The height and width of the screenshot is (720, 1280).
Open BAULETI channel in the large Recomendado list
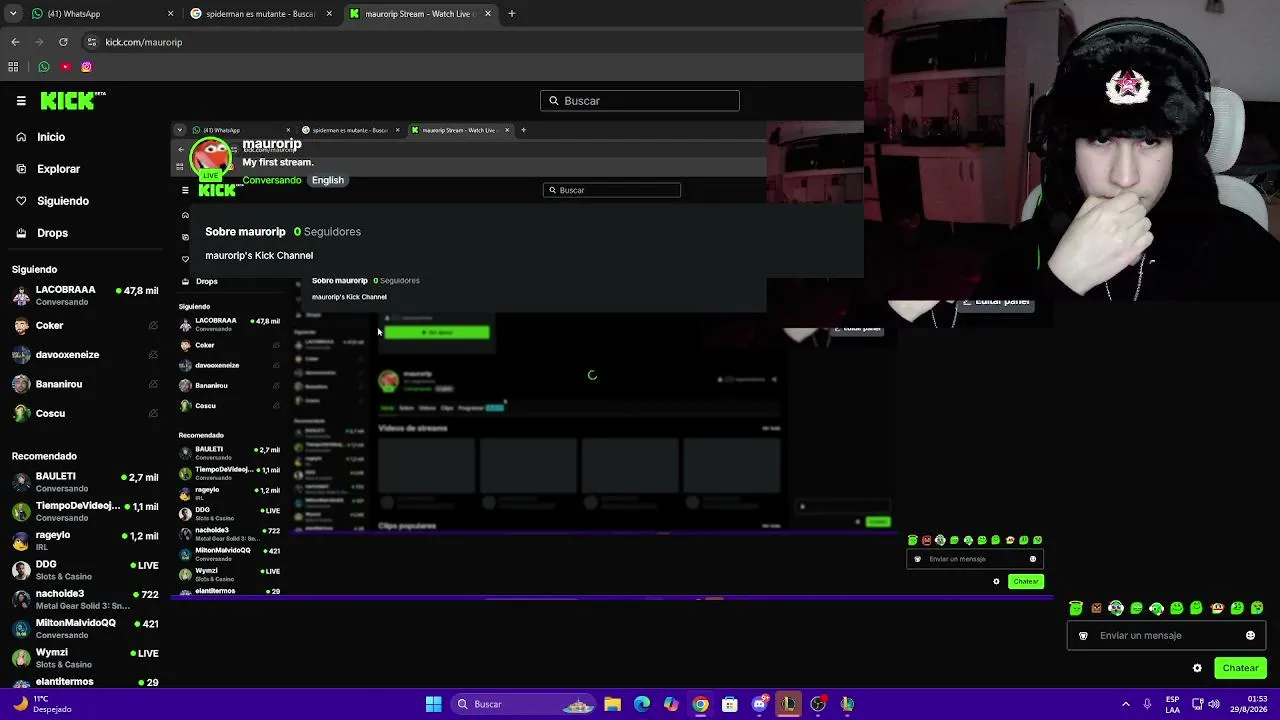[x=85, y=482]
